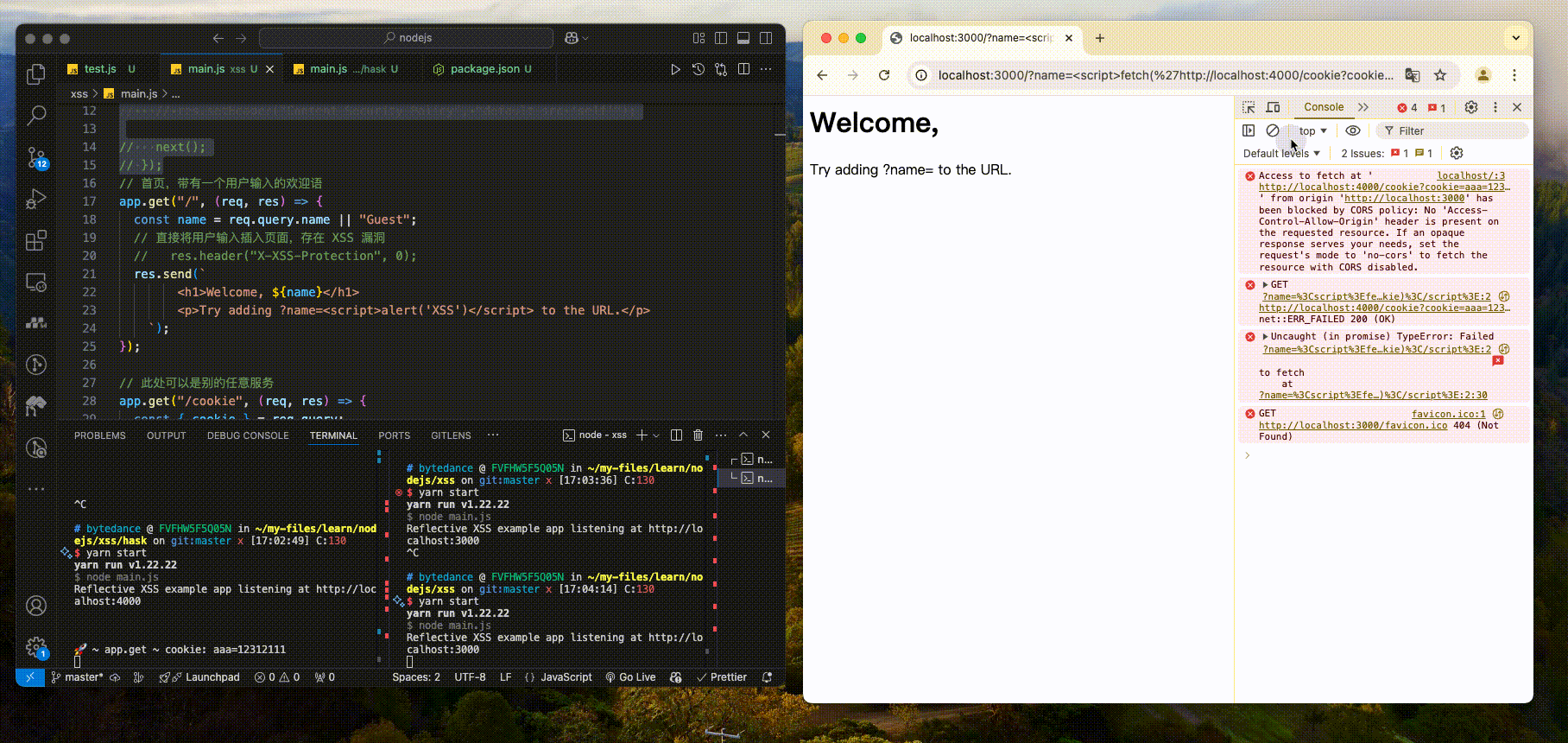Open Remote Explorer in activity bar
1568x743 pixels.
point(36,282)
